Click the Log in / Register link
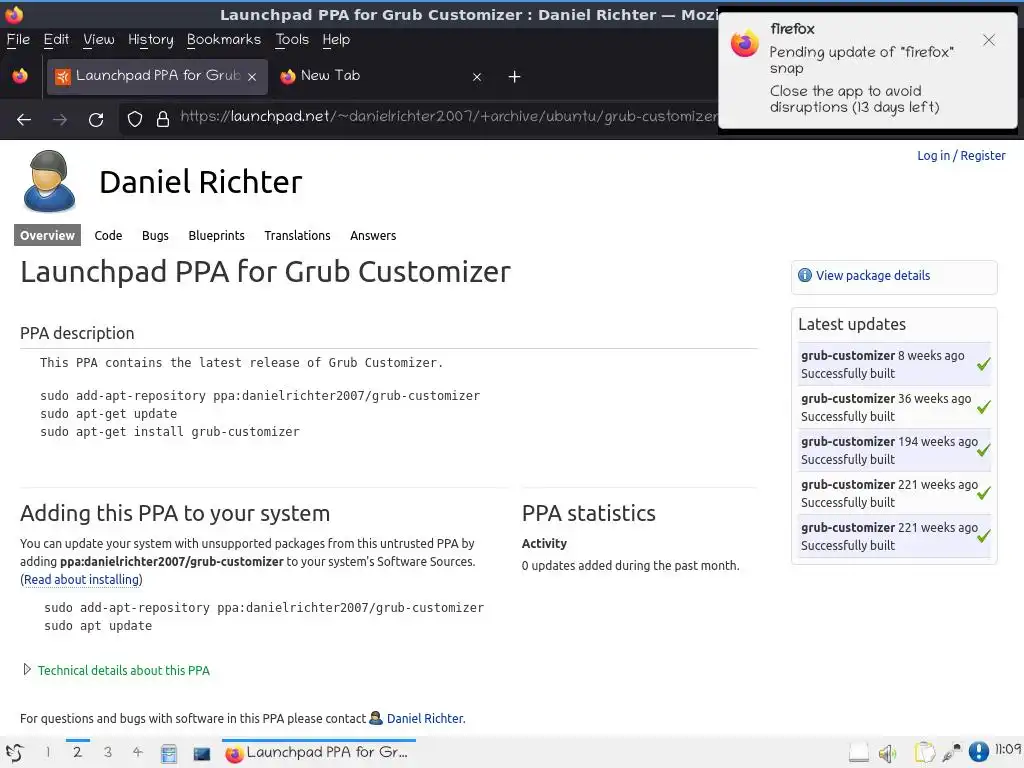Image resolution: width=1024 pixels, height=768 pixels. click(x=961, y=155)
